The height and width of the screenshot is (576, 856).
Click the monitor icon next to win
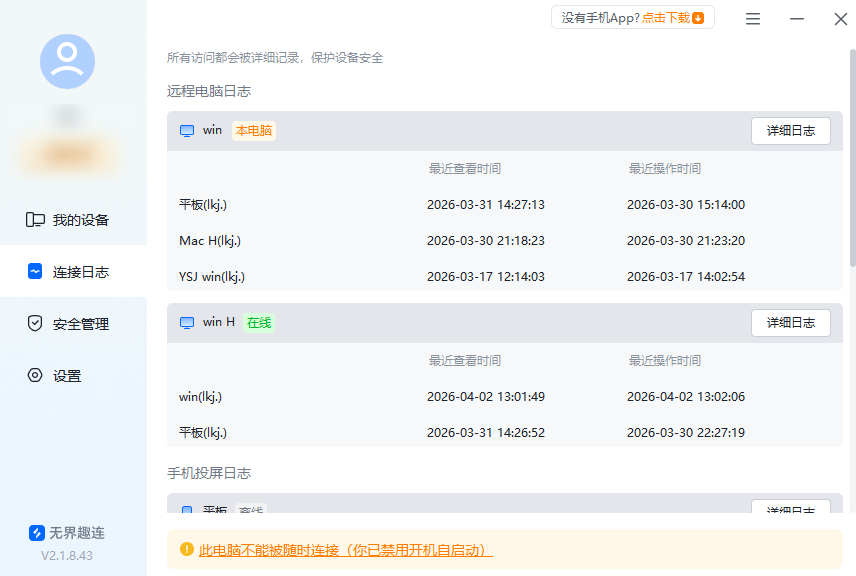click(x=186, y=130)
